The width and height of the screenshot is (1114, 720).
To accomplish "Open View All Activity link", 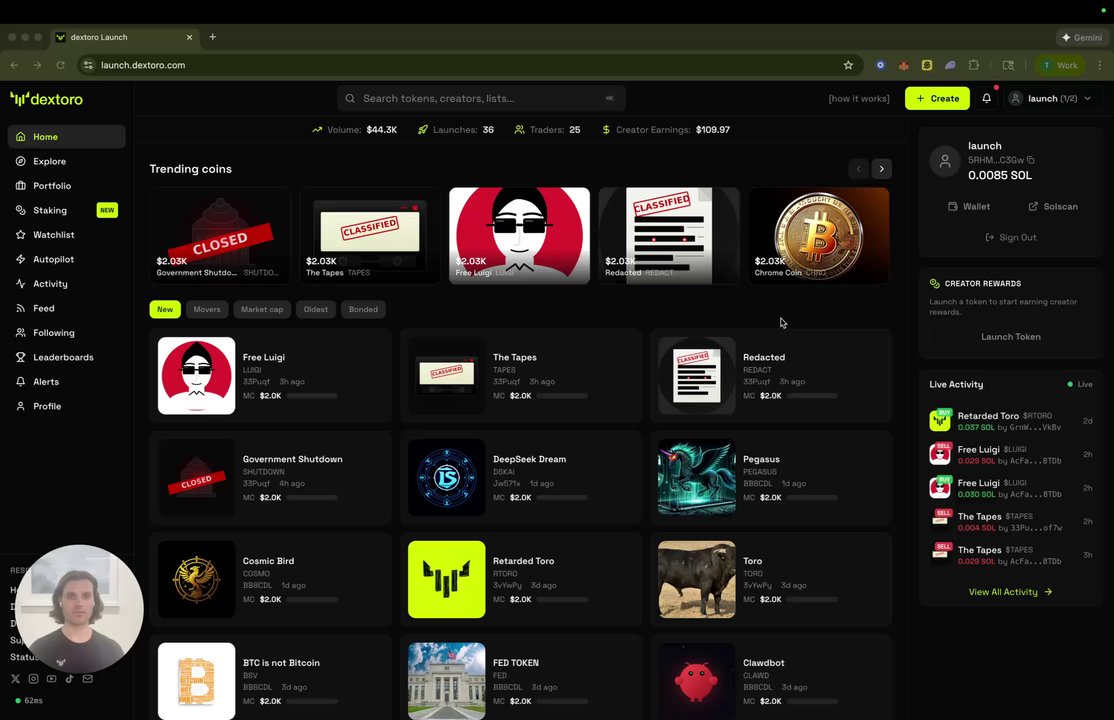I will click(x=1010, y=592).
